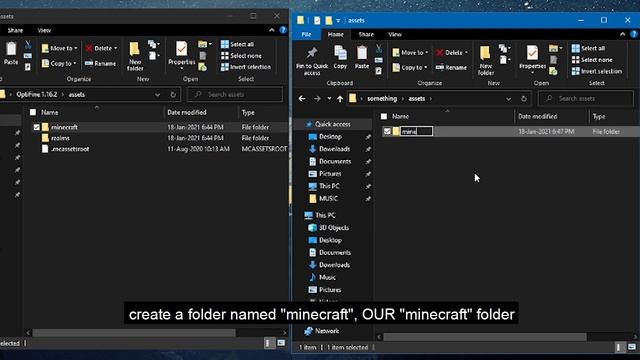This screenshot has height=360, width=640.
Task: Refresh the right window address bar
Action: tap(524, 99)
